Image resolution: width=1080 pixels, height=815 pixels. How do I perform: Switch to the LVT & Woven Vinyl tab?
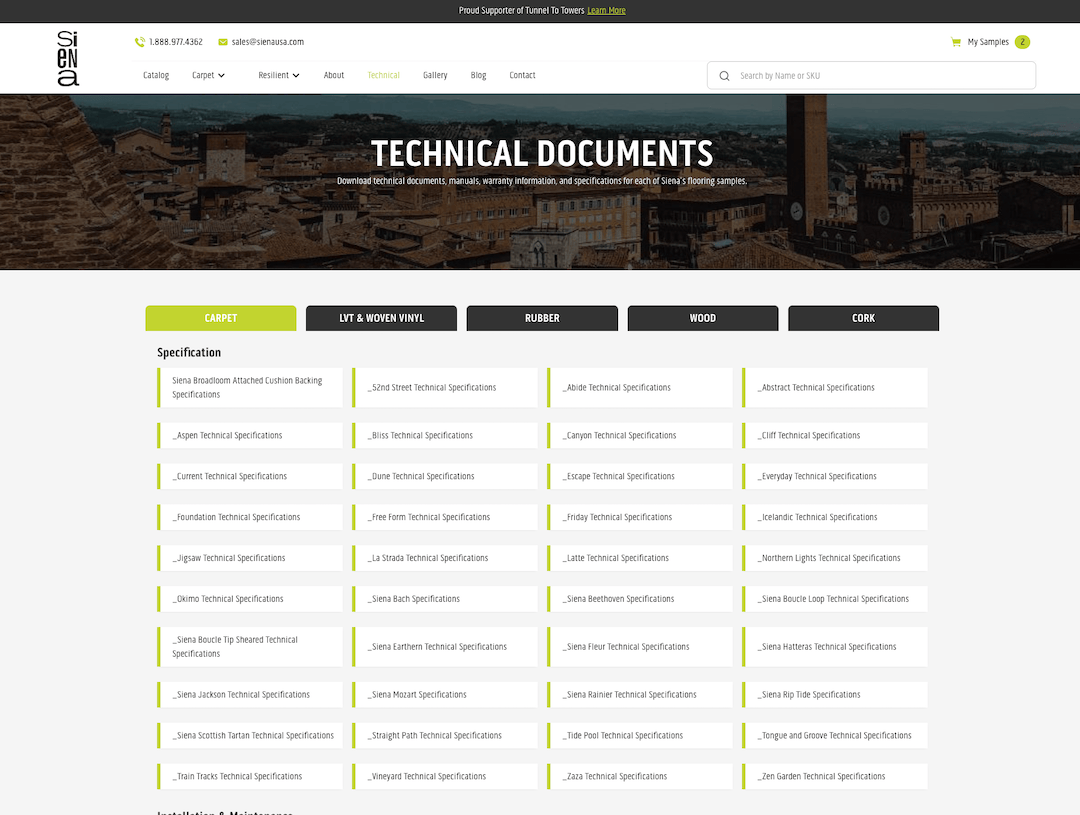coord(382,318)
